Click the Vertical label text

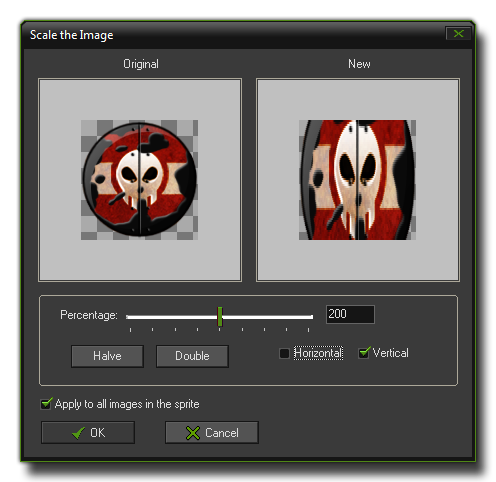tap(391, 353)
